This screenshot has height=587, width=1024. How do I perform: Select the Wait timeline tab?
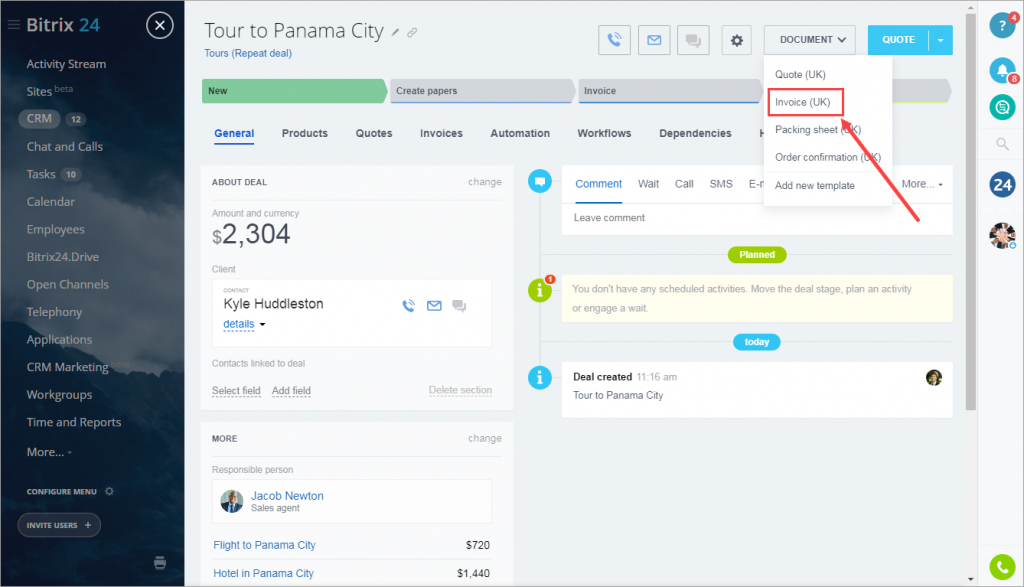point(648,184)
